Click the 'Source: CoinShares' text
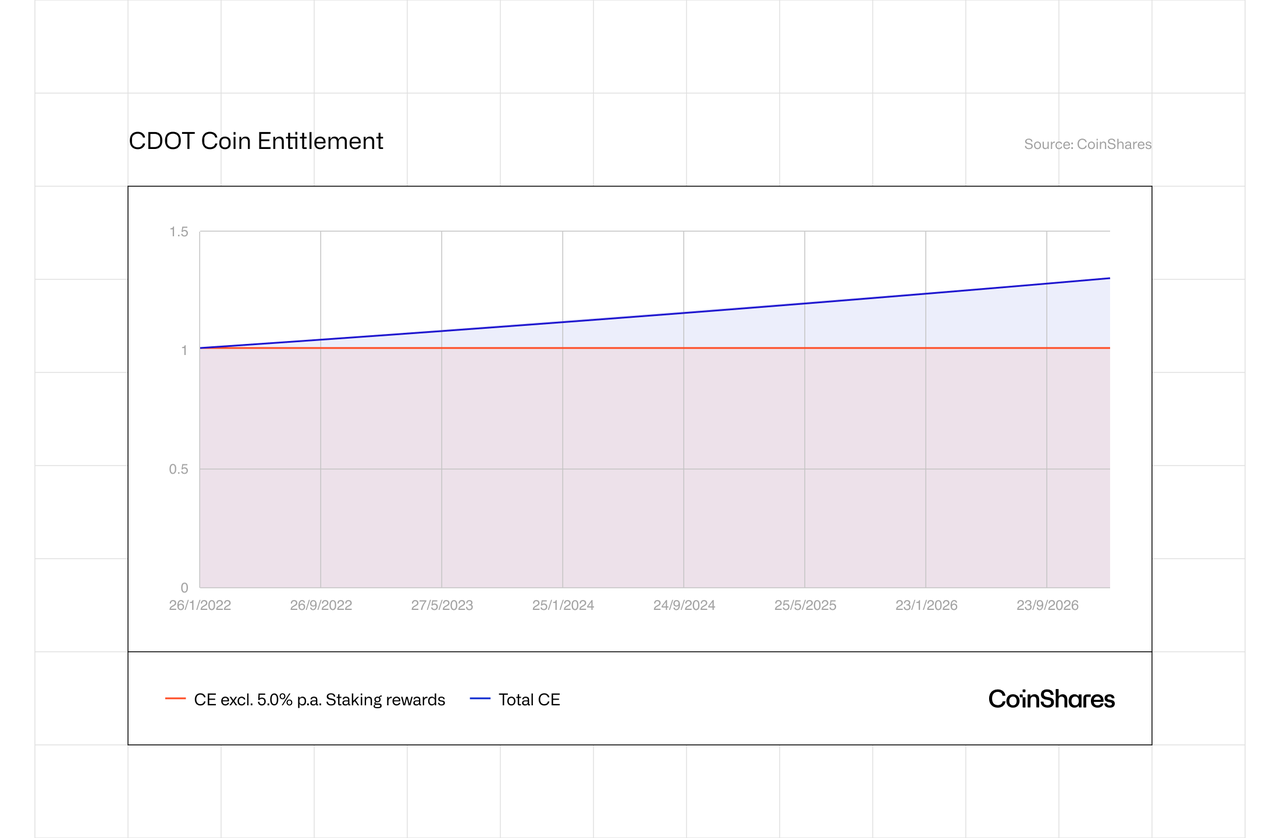The image size is (1280, 838). pos(1088,144)
